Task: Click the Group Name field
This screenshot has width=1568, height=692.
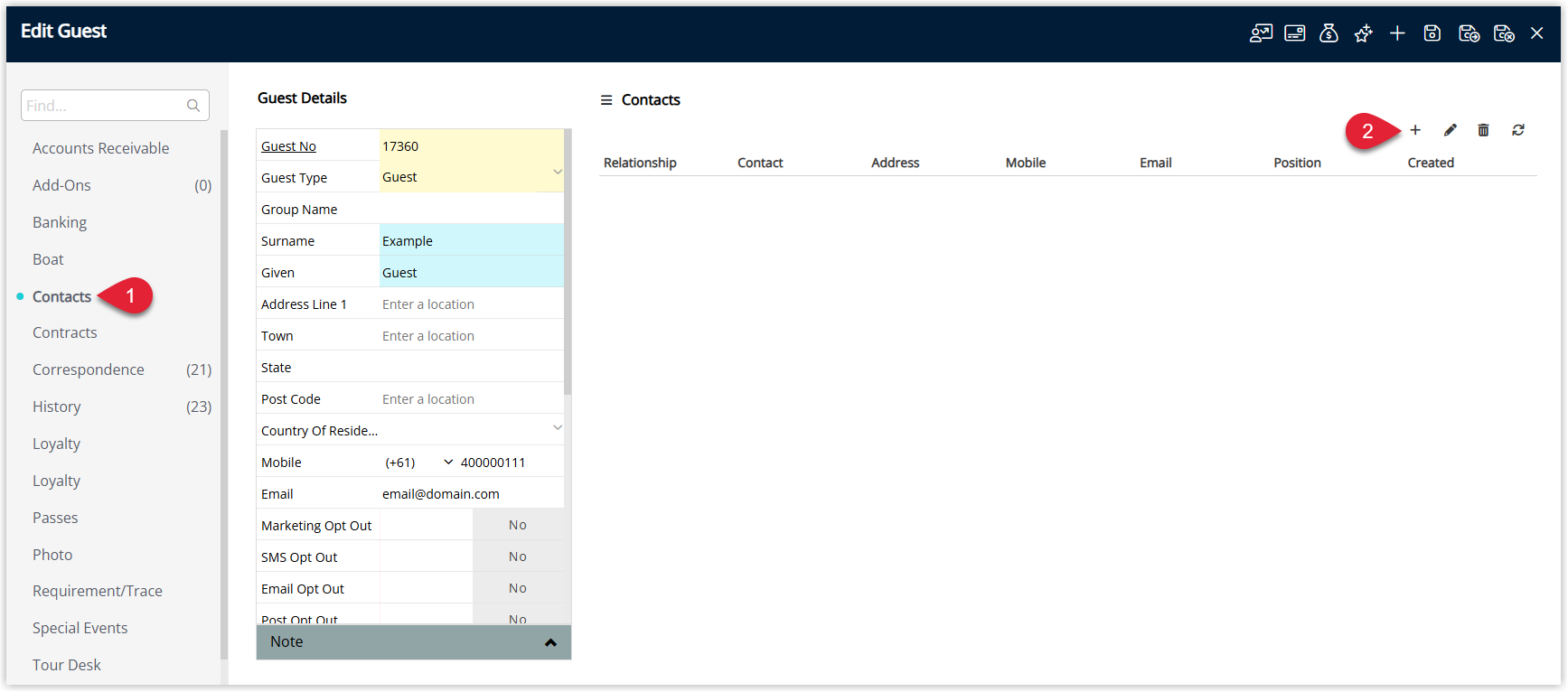Action: (x=471, y=209)
